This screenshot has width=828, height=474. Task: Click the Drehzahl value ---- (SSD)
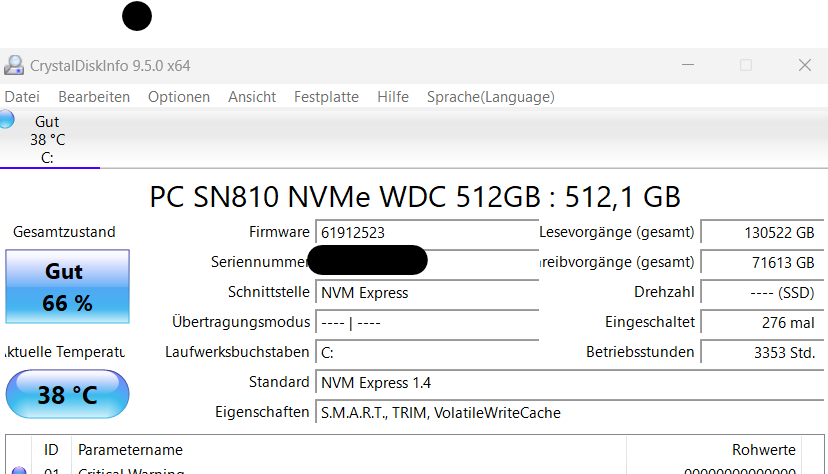pyautogui.click(x=762, y=292)
